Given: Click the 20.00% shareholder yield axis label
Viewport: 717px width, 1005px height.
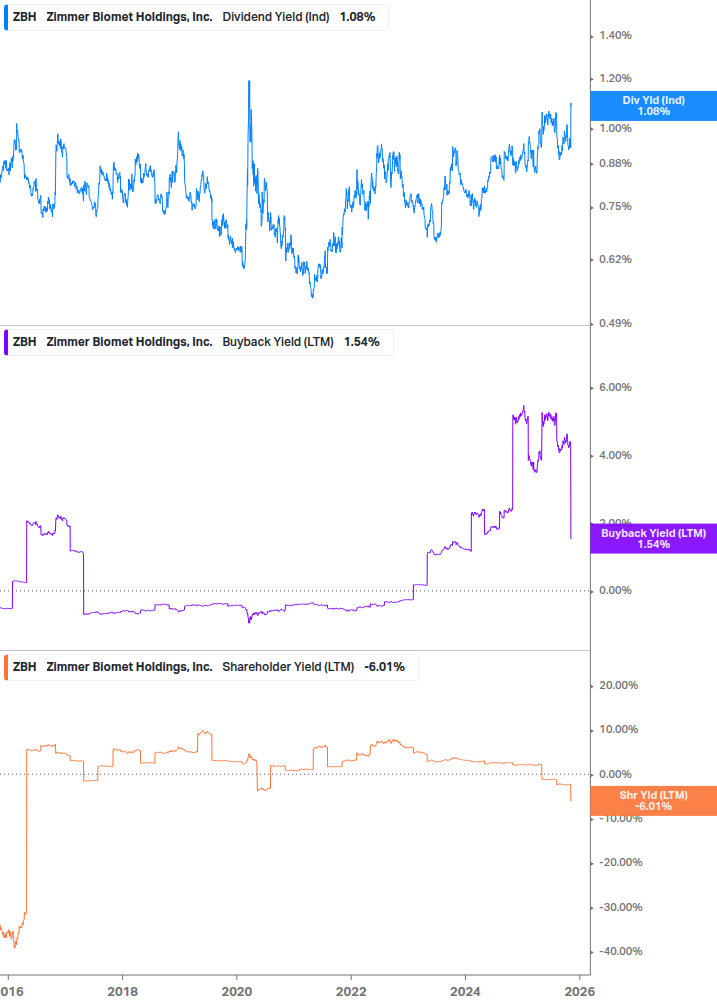Looking at the screenshot, I should (x=618, y=685).
